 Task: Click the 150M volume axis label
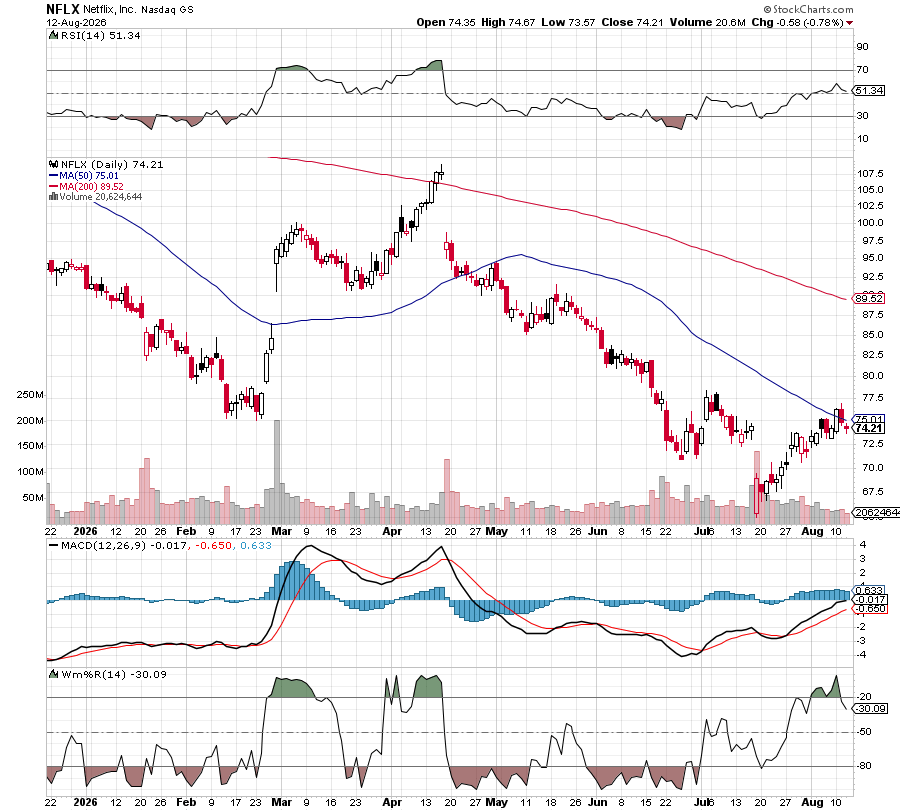coord(30,445)
